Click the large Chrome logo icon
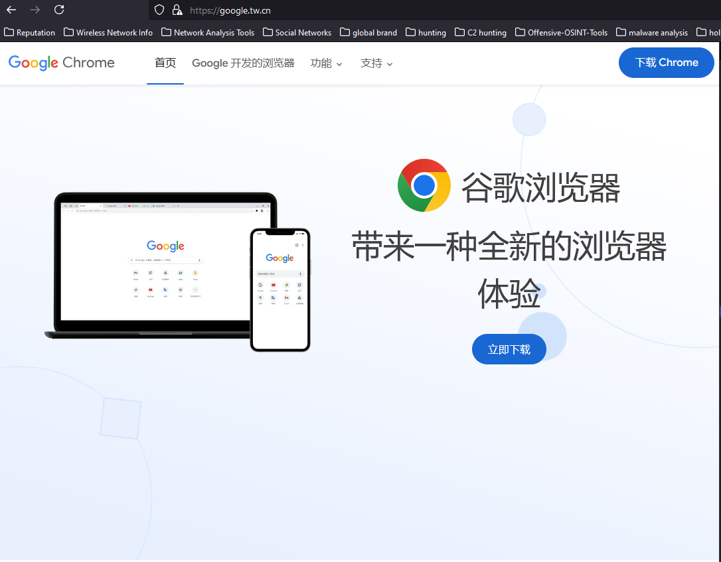The width and height of the screenshot is (721, 562). [x=424, y=185]
